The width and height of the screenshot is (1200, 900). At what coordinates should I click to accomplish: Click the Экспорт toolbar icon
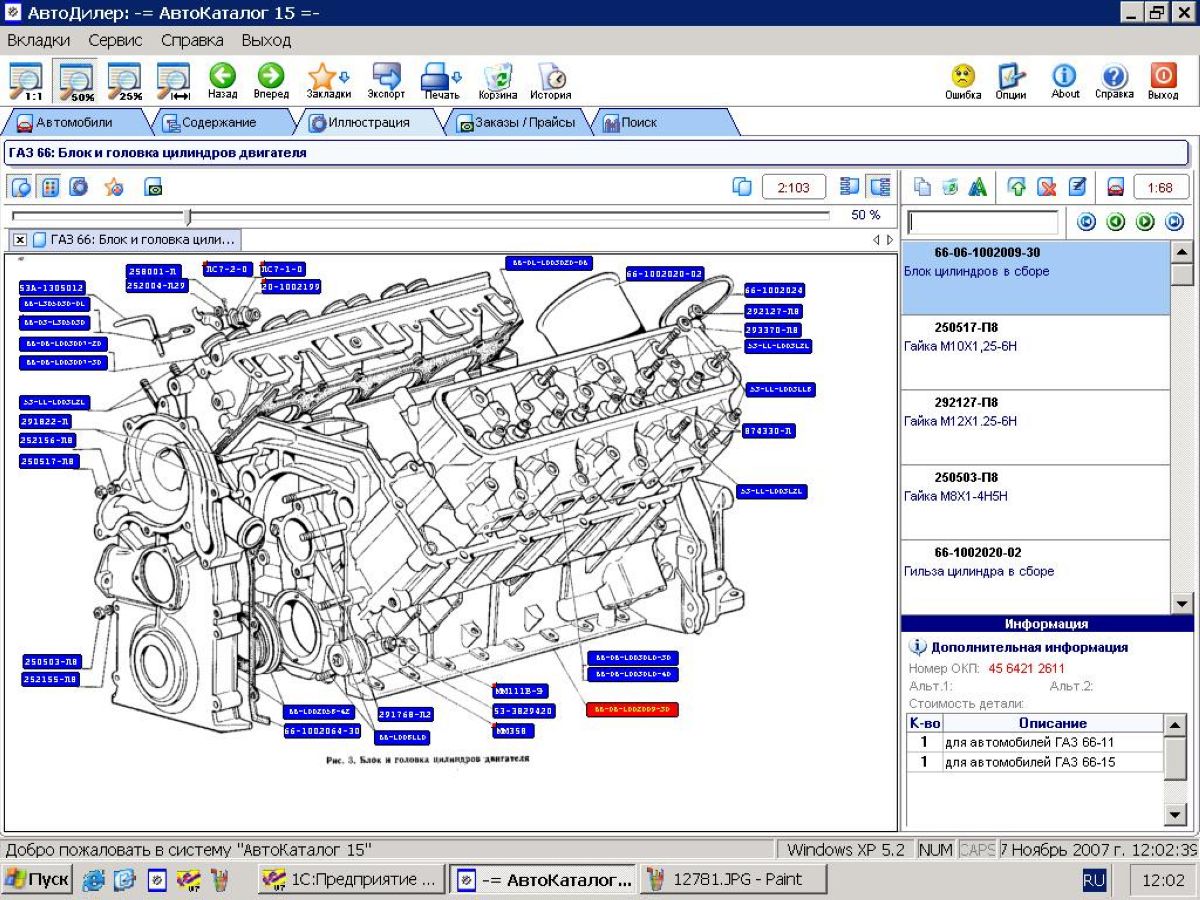click(386, 82)
